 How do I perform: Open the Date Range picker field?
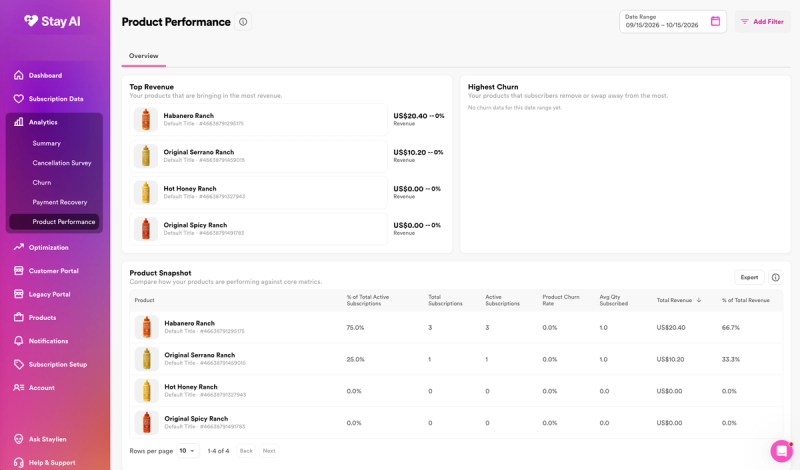[x=672, y=21]
